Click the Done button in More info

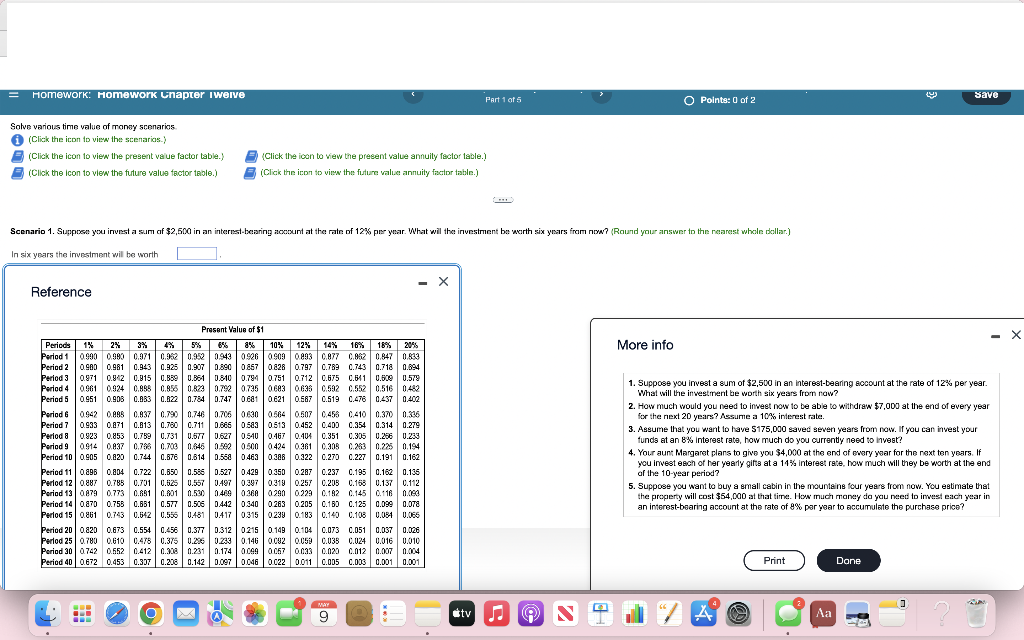848,560
